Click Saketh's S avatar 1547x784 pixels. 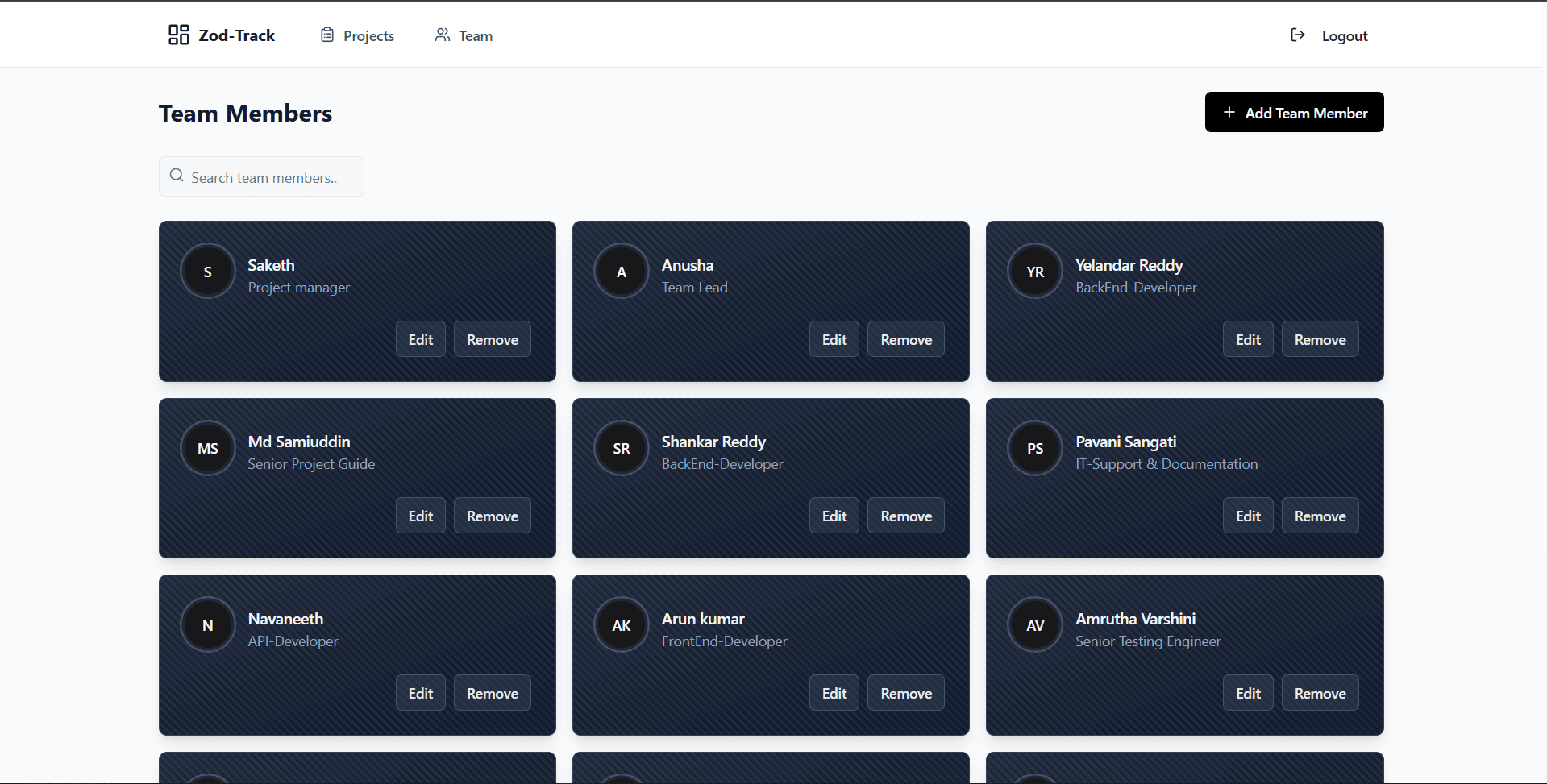[208, 272]
